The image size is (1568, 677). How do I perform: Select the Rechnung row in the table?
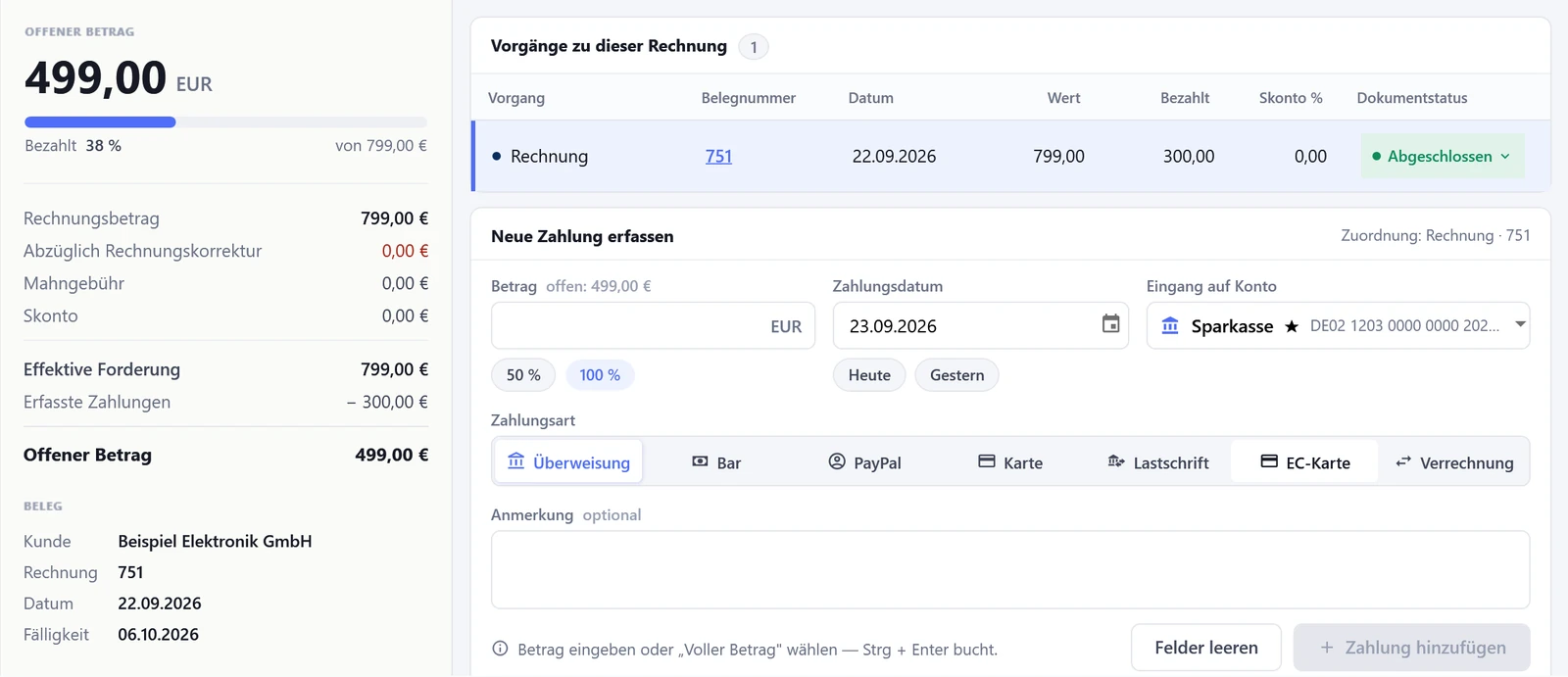pyautogui.click(x=1010, y=156)
